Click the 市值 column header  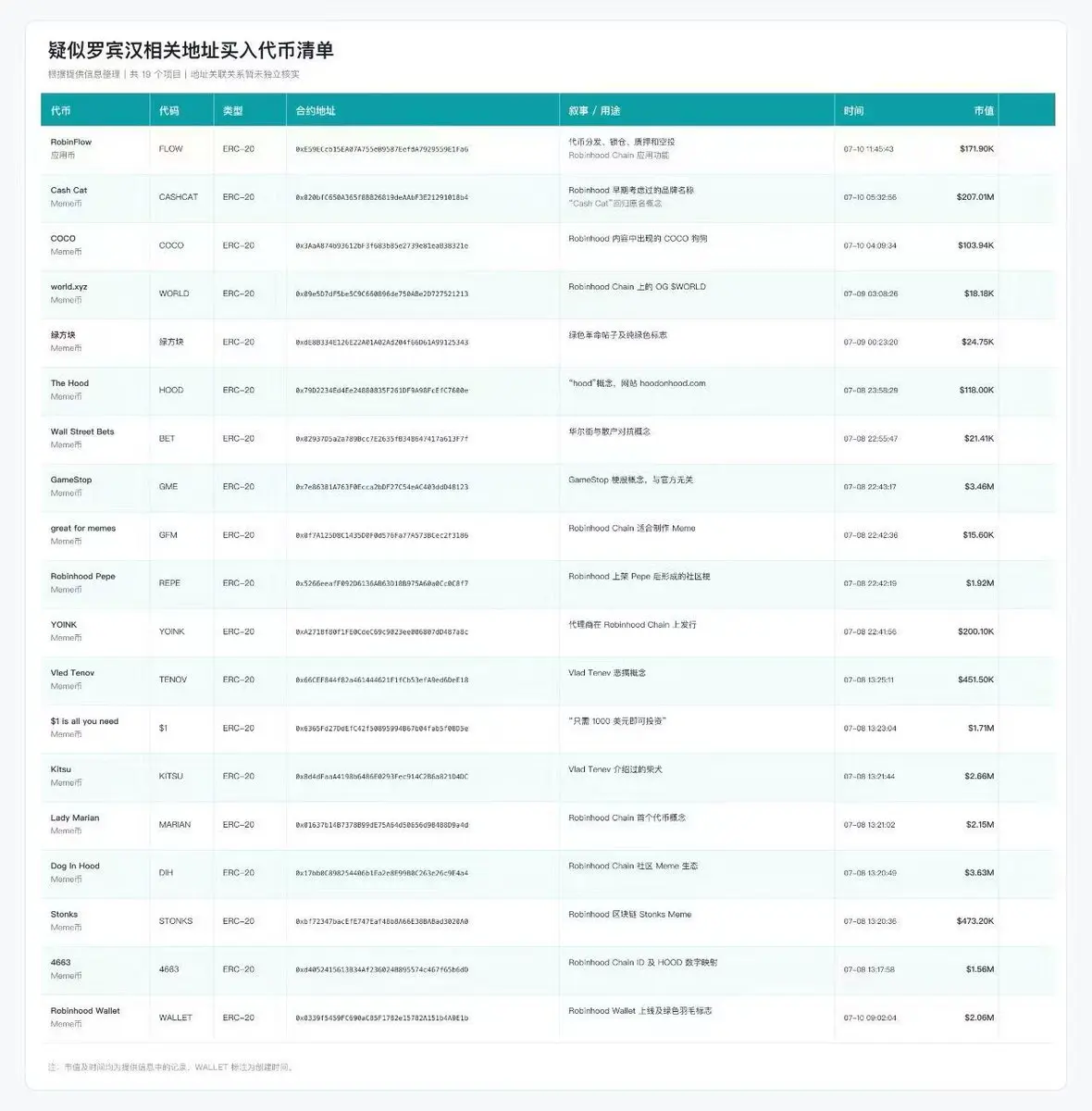coord(984,110)
